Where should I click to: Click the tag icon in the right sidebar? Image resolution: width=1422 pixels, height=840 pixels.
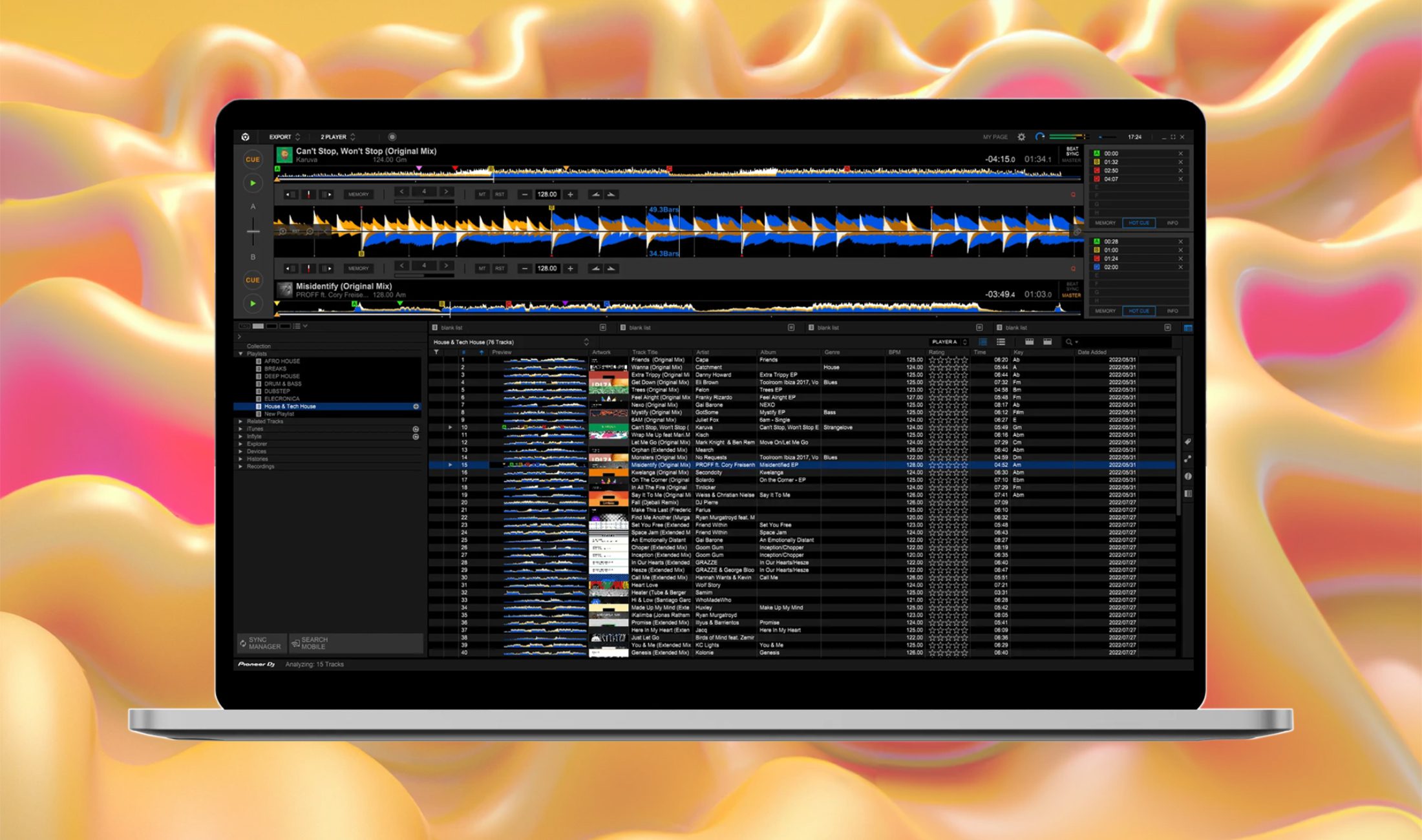click(1187, 442)
